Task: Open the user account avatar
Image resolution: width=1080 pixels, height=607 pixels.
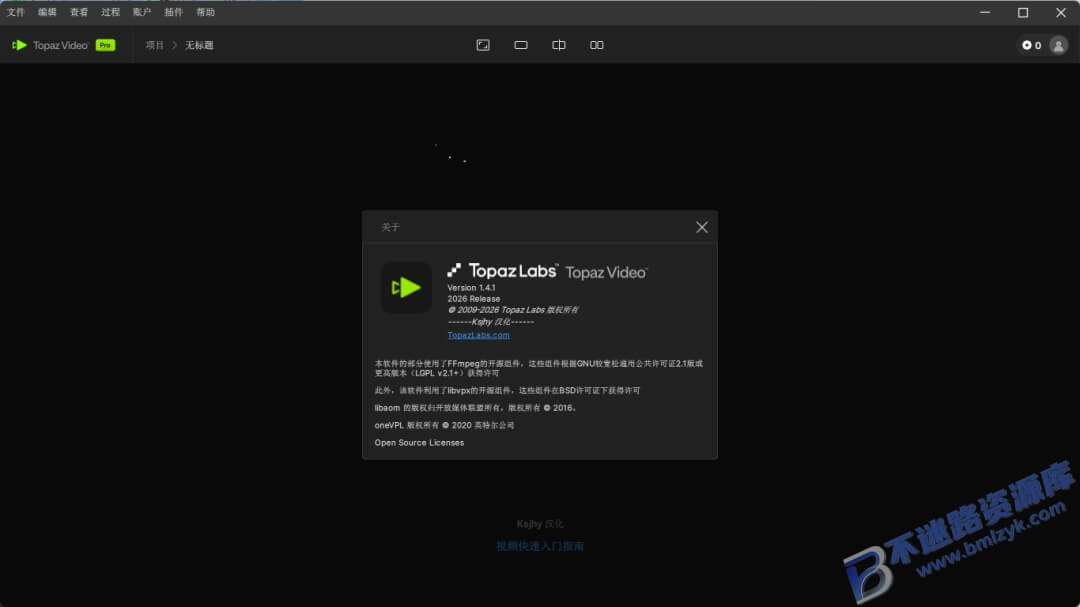Action: (x=1059, y=45)
